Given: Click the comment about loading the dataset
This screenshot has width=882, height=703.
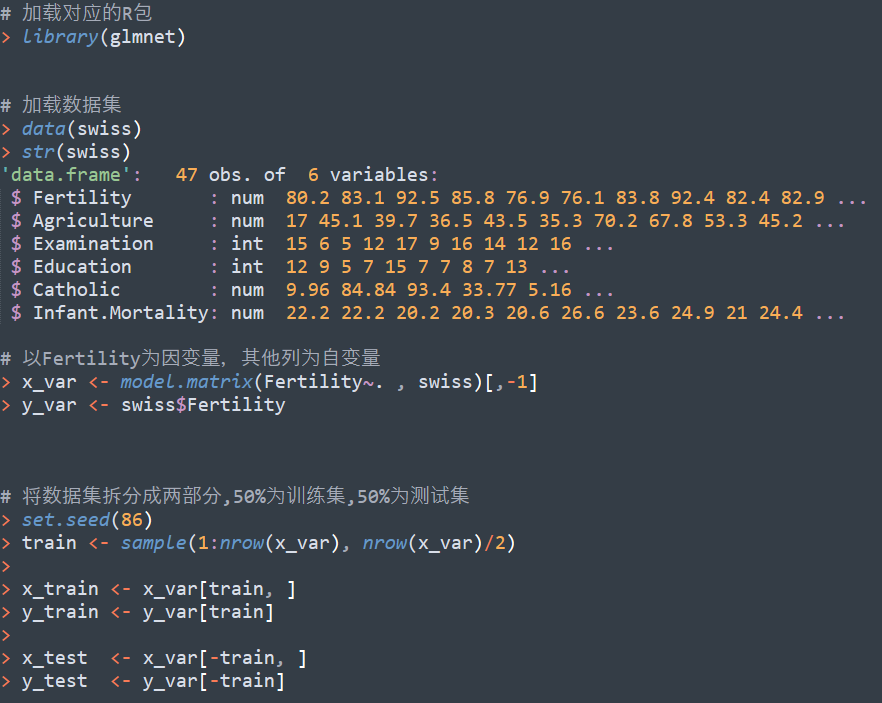Looking at the screenshot, I should (60, 105).
